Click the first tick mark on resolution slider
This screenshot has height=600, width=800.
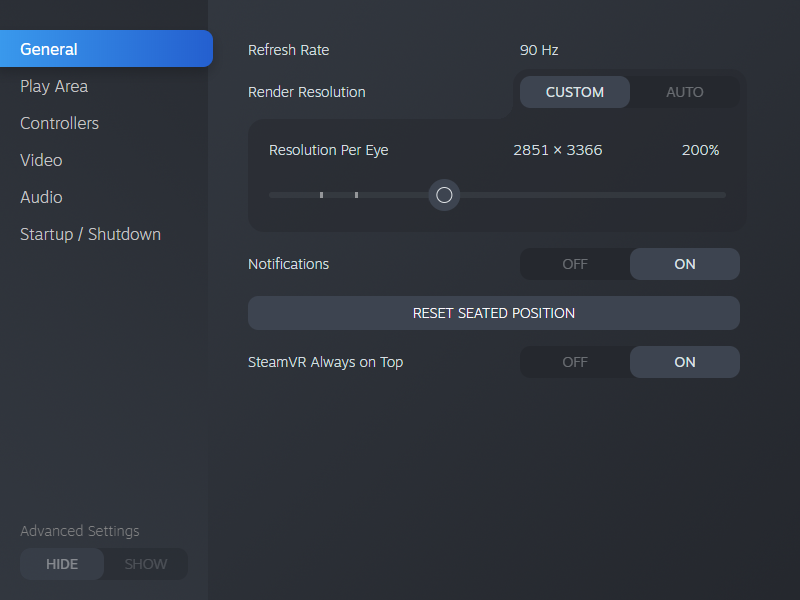[321, 195]
